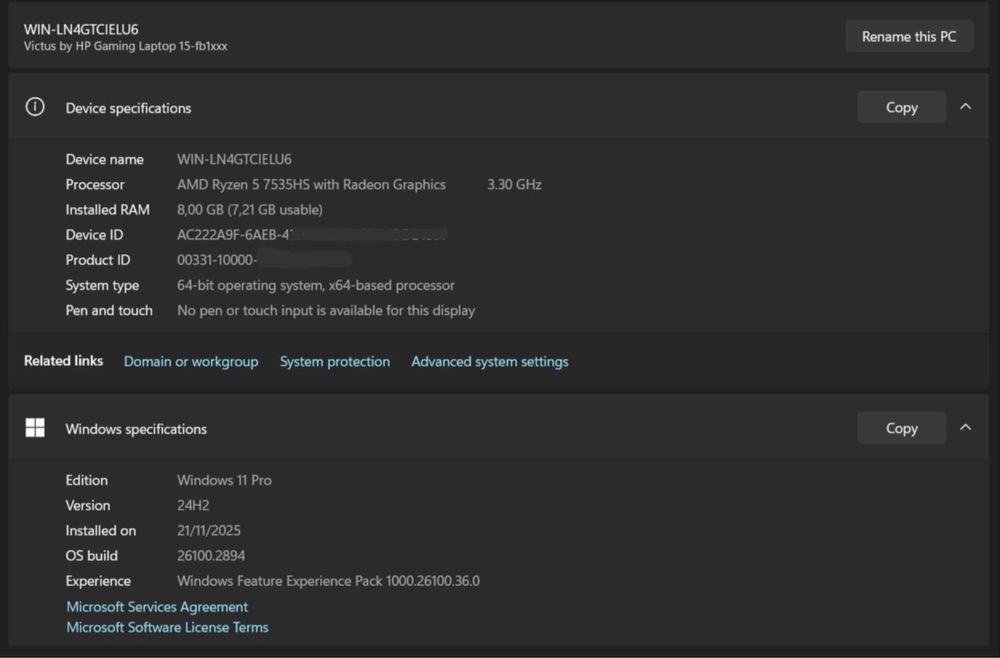Open System protection link

click(335, 362)
